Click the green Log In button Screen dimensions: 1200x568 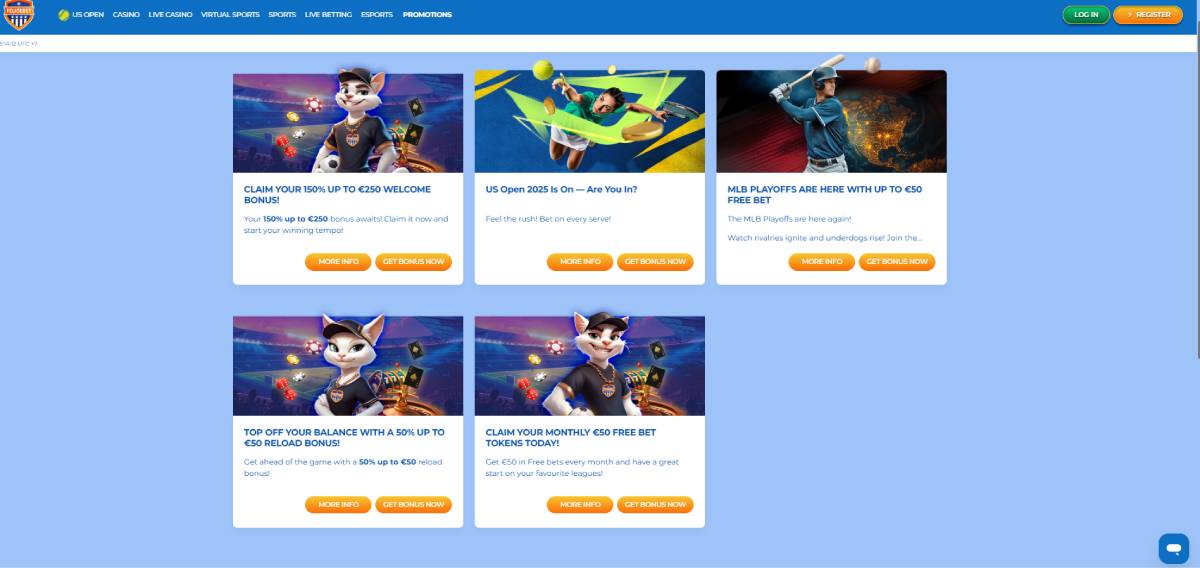[1086, 15]
